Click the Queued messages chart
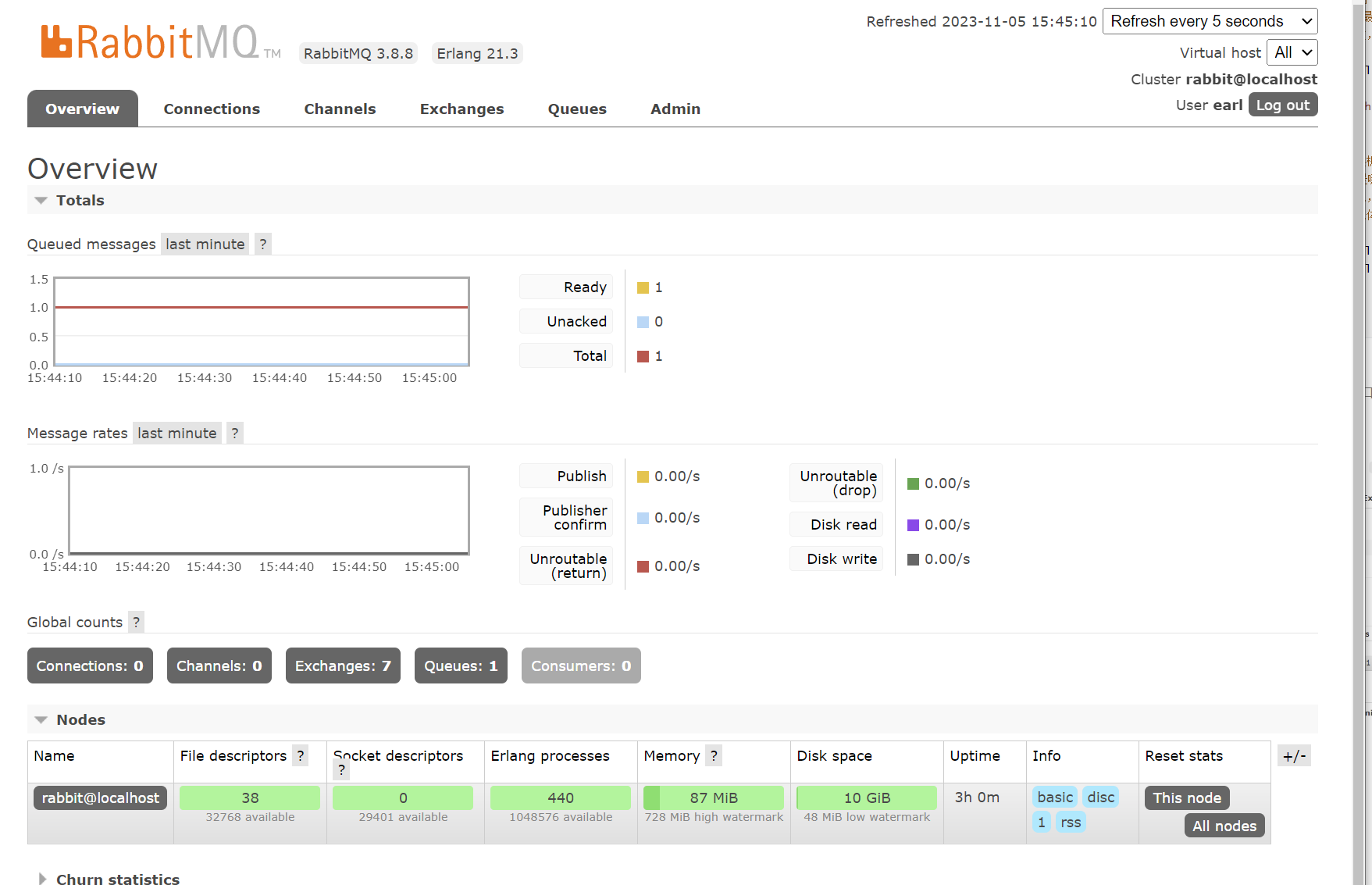Viewport: 1372px width, 885px height. coord(262,321)
